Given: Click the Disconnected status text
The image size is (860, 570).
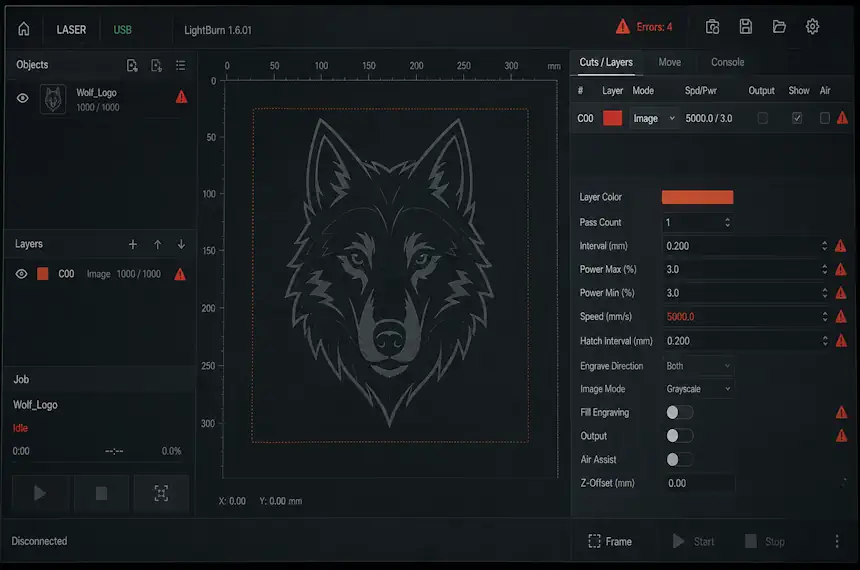Looking at the screenshot, I should click(39, 541).
